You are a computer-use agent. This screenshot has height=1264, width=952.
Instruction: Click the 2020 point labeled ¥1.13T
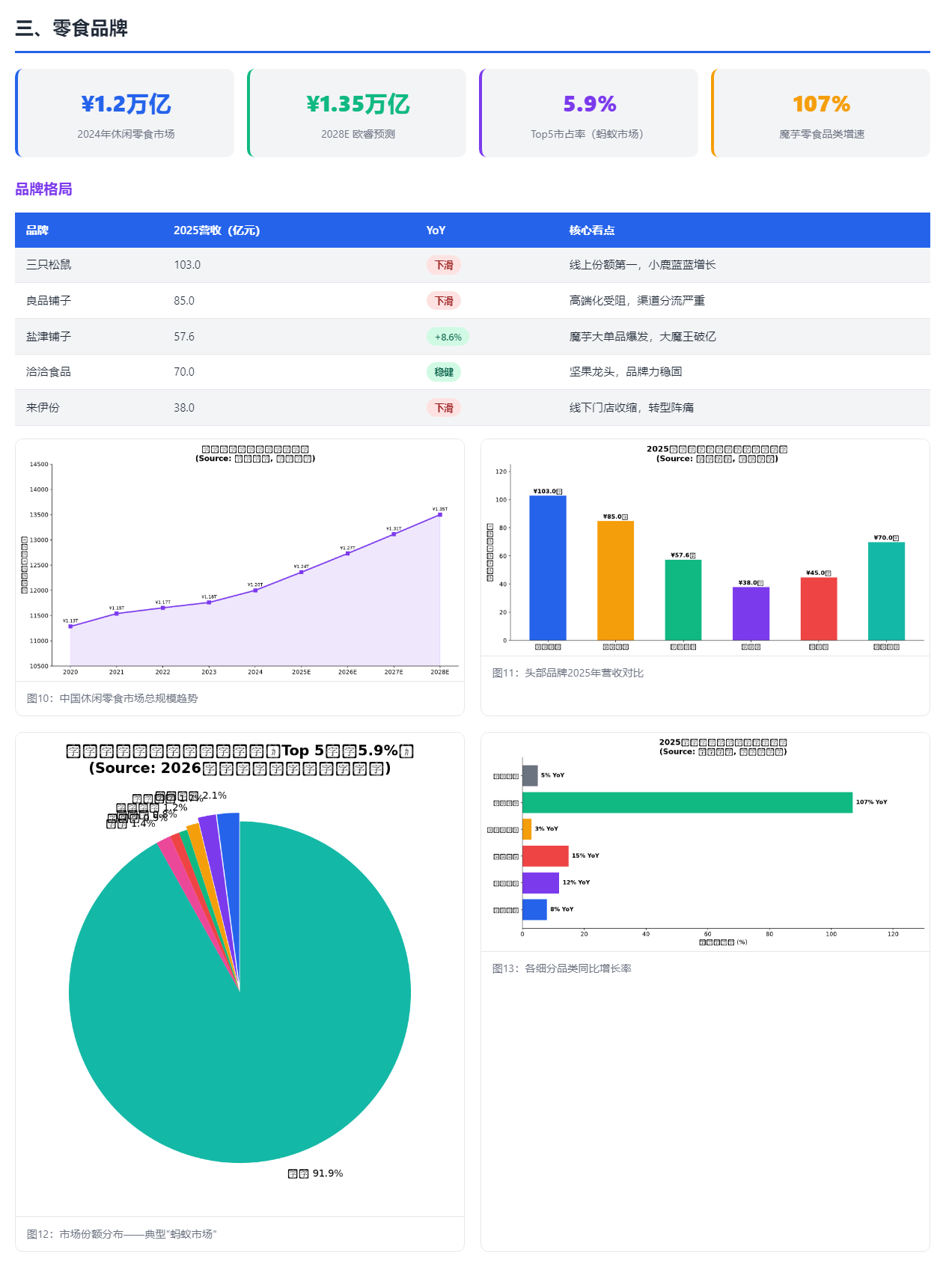pos(70,626)
